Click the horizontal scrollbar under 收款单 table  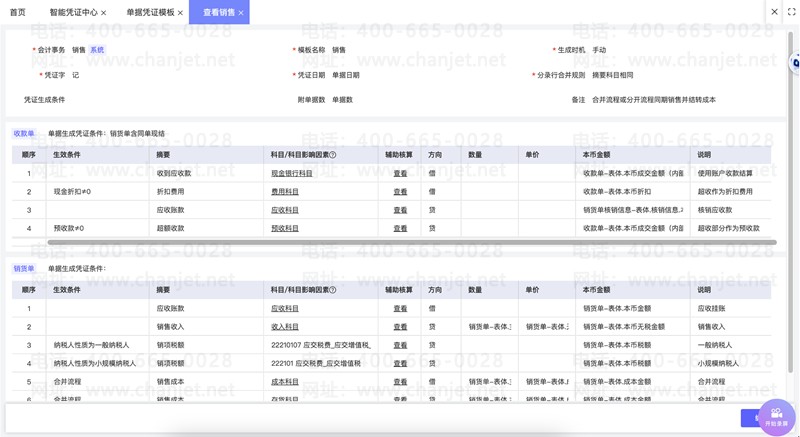[x=412, y=242]
